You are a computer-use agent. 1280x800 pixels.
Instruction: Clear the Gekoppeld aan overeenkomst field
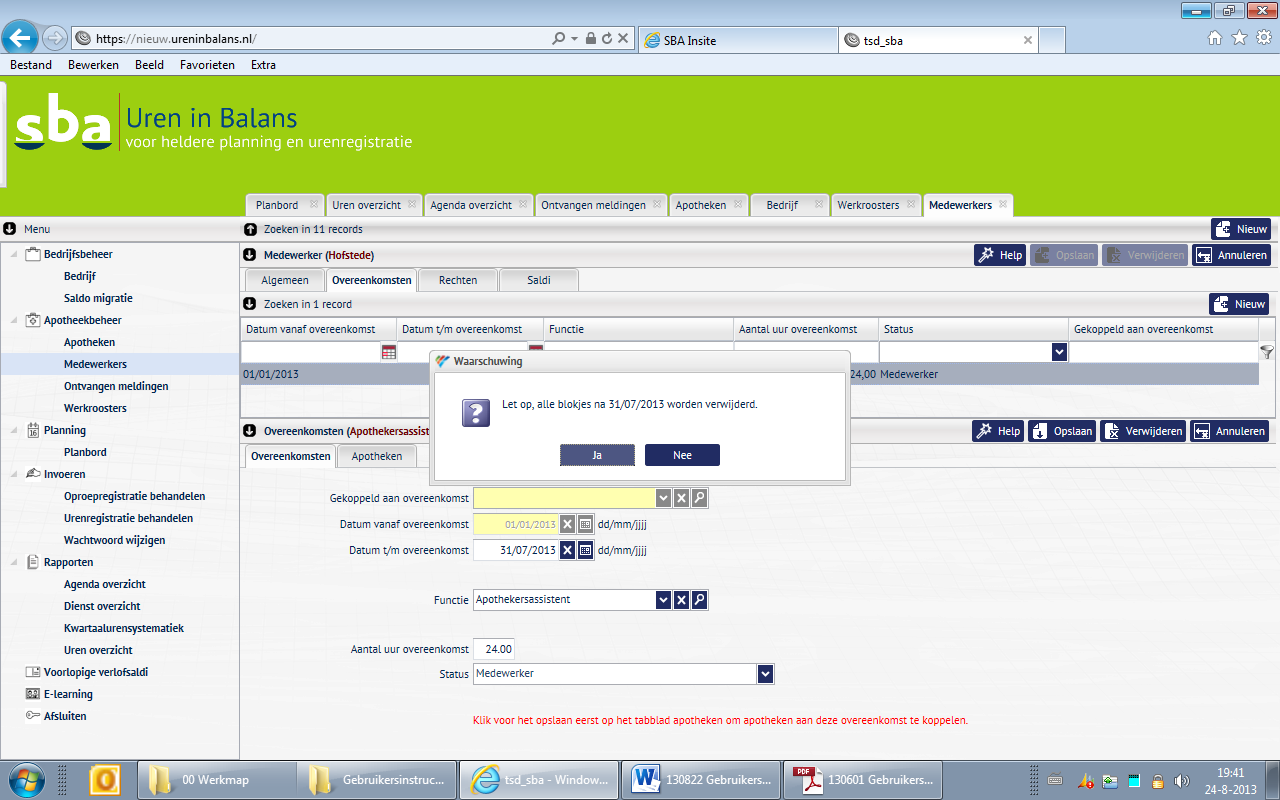(681, 498)
